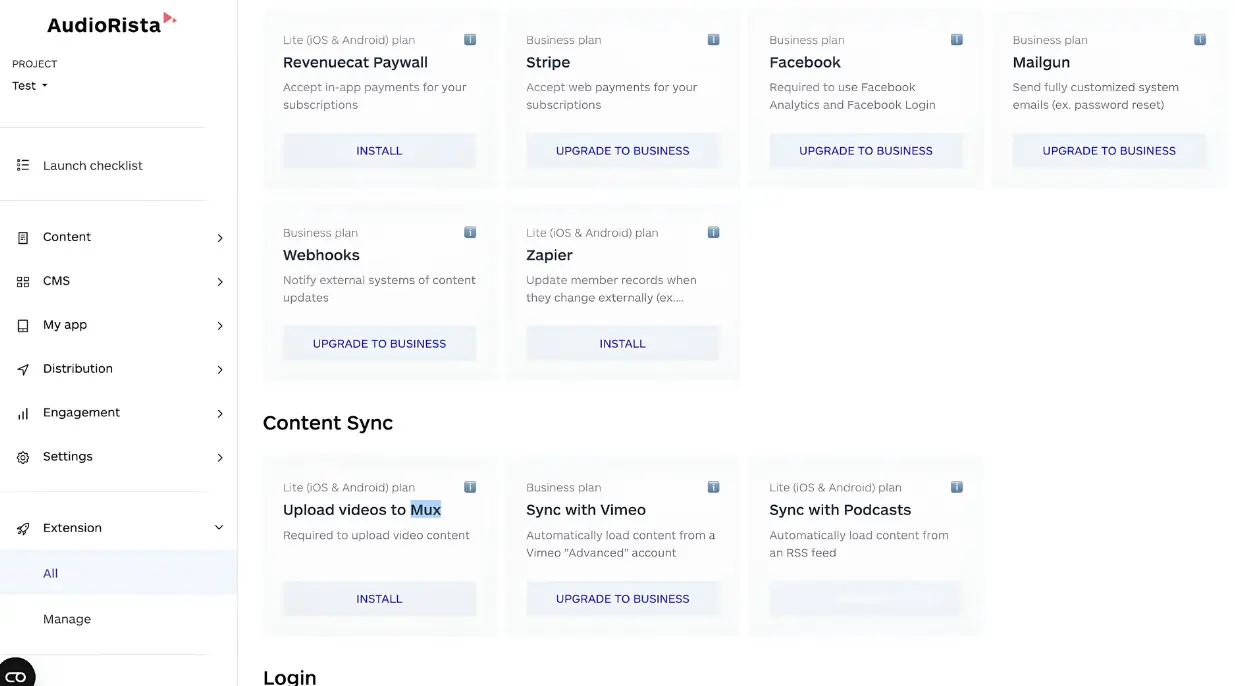Expand the Engagement chevron
The width and height of the screenshot is (1235, 686).
pyautogui.click(x=220, y=414)
